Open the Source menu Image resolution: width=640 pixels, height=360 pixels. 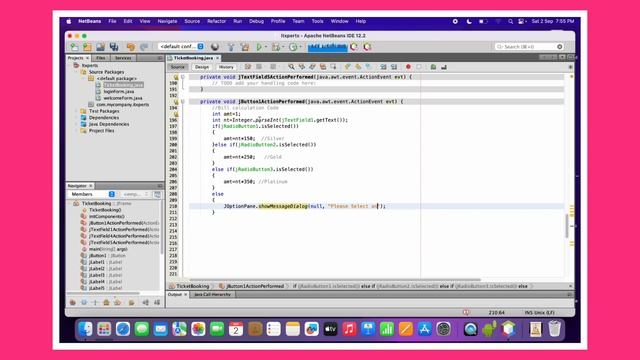point(192,21)
